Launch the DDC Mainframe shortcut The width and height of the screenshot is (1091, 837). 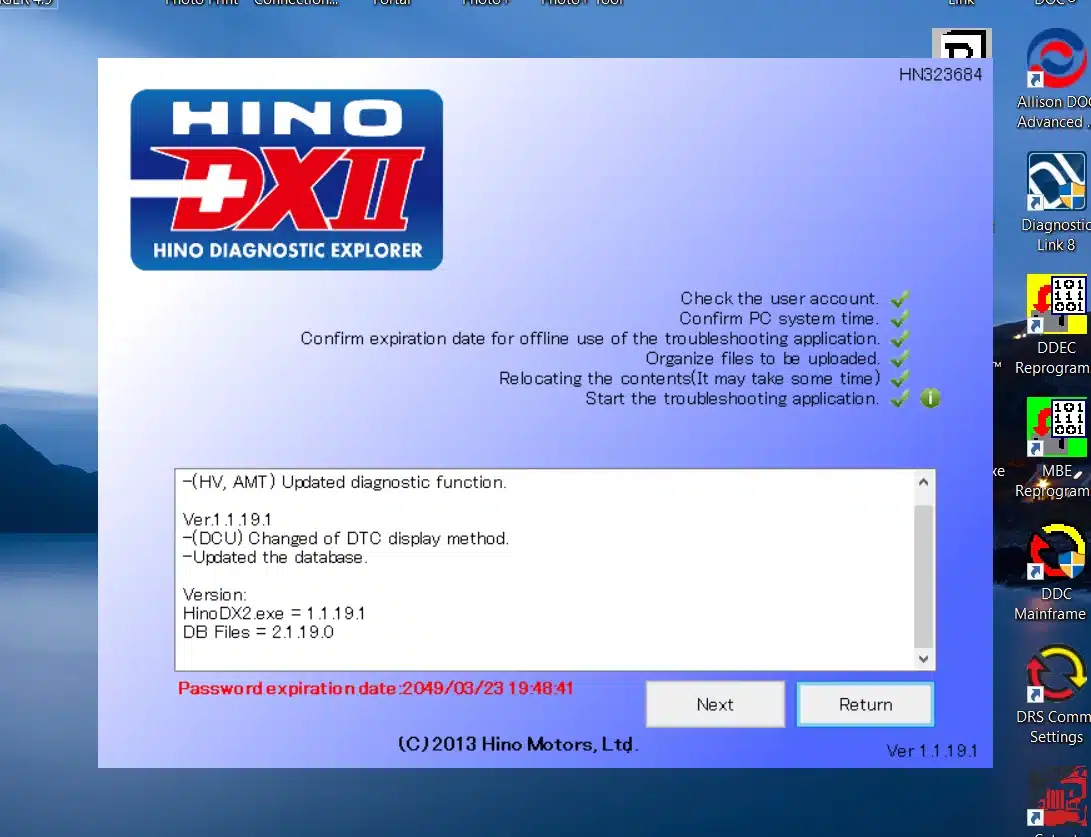[x=1056, y=553]
